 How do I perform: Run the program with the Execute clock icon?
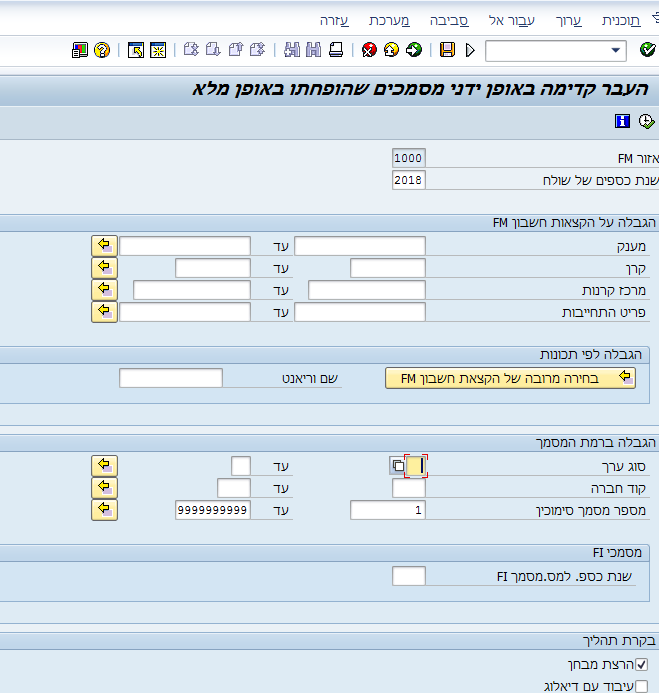click(x=646, y=121)
